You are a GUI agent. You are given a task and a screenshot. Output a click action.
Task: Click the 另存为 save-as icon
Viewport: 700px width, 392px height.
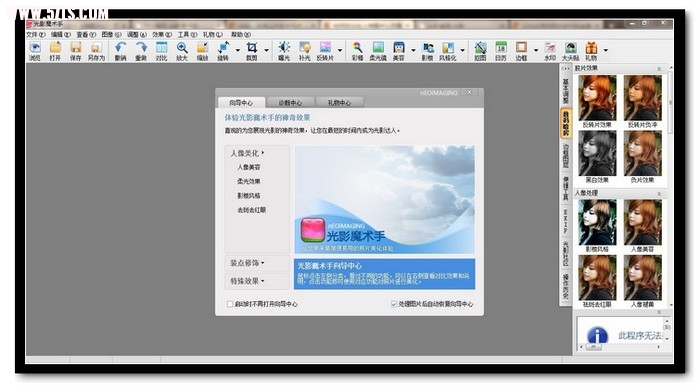click(x=96, y=47)
